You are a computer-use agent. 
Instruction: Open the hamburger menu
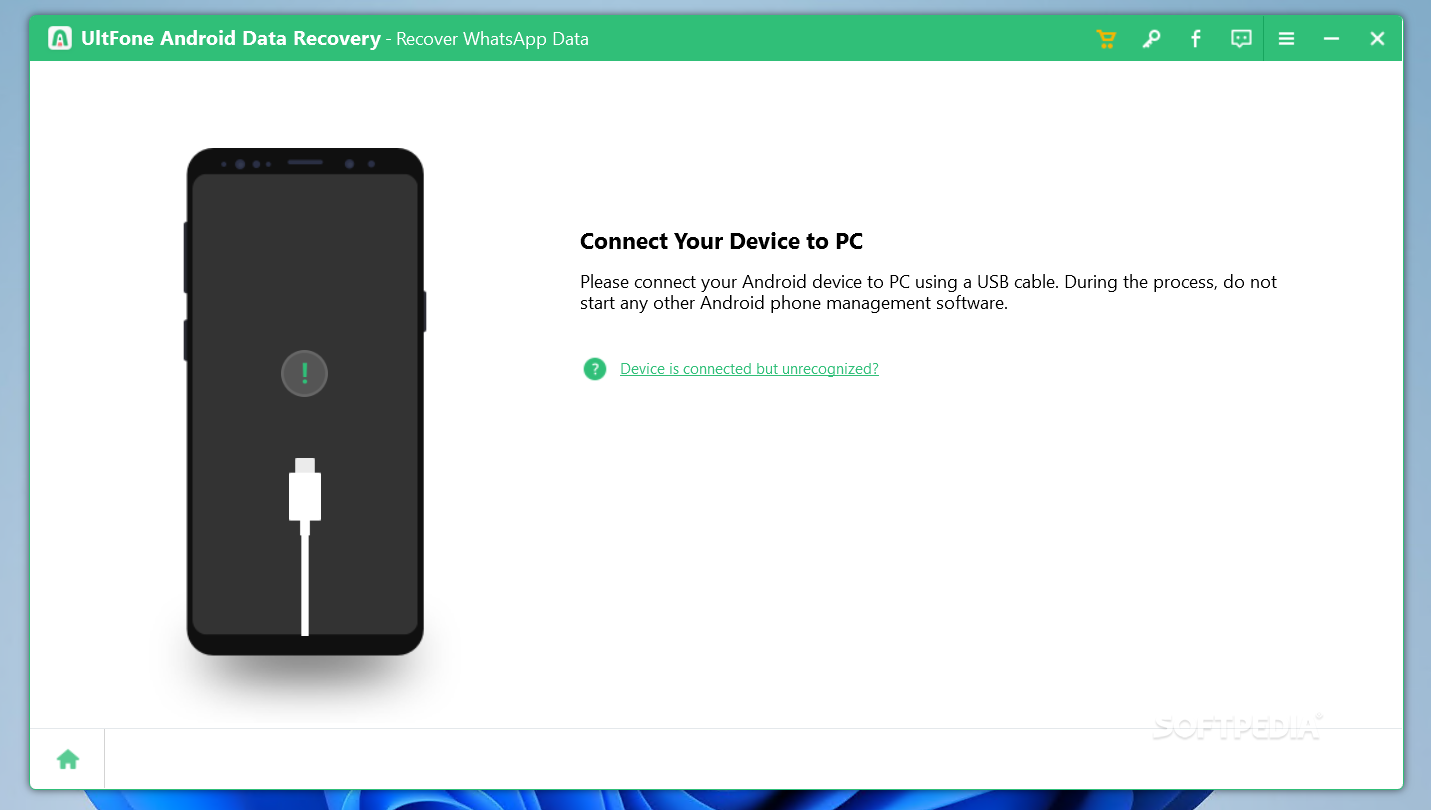(1287, 39)
